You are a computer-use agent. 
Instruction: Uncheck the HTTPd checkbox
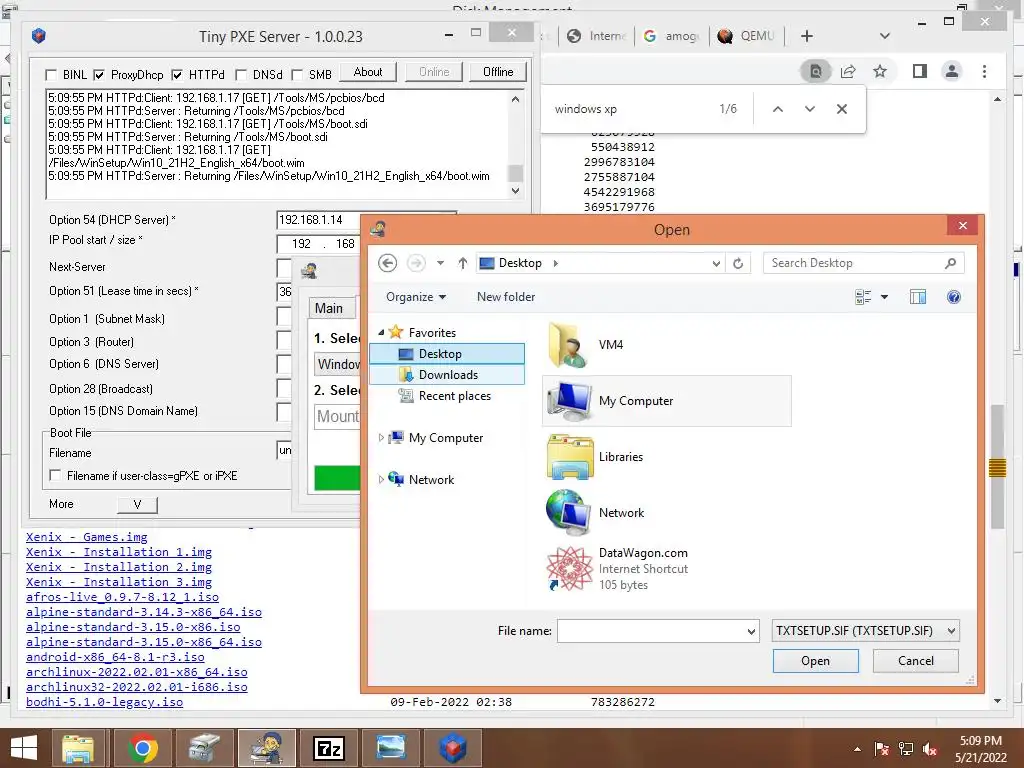click(x=176, y=74)
